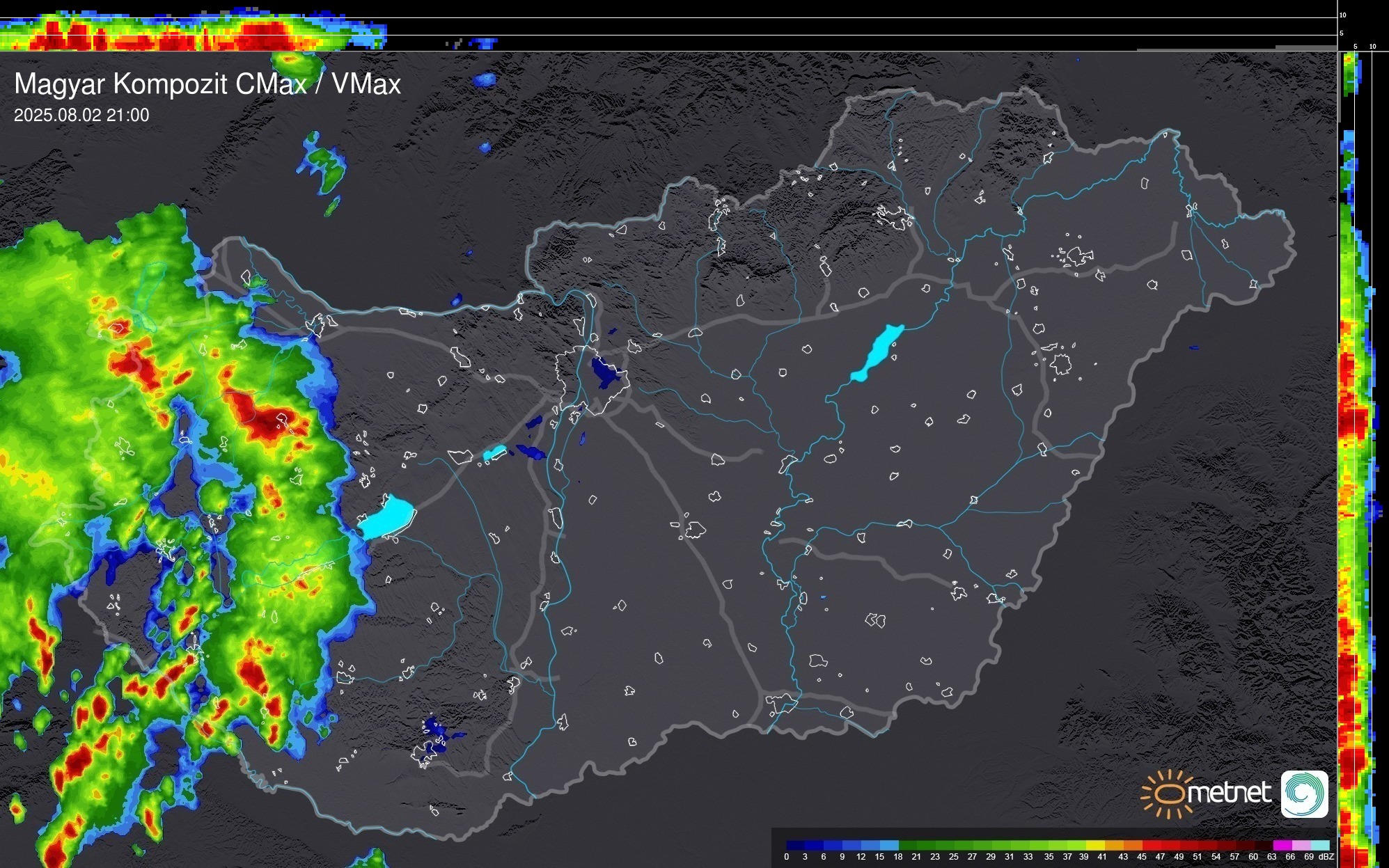Click the metnet wordmark text

coord(1229,793)
